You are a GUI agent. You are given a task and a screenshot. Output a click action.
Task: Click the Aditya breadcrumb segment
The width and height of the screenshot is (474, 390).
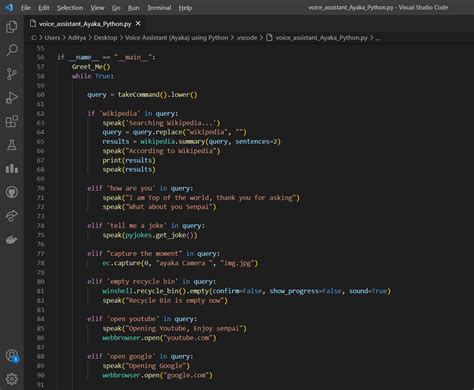coord(77,38)
